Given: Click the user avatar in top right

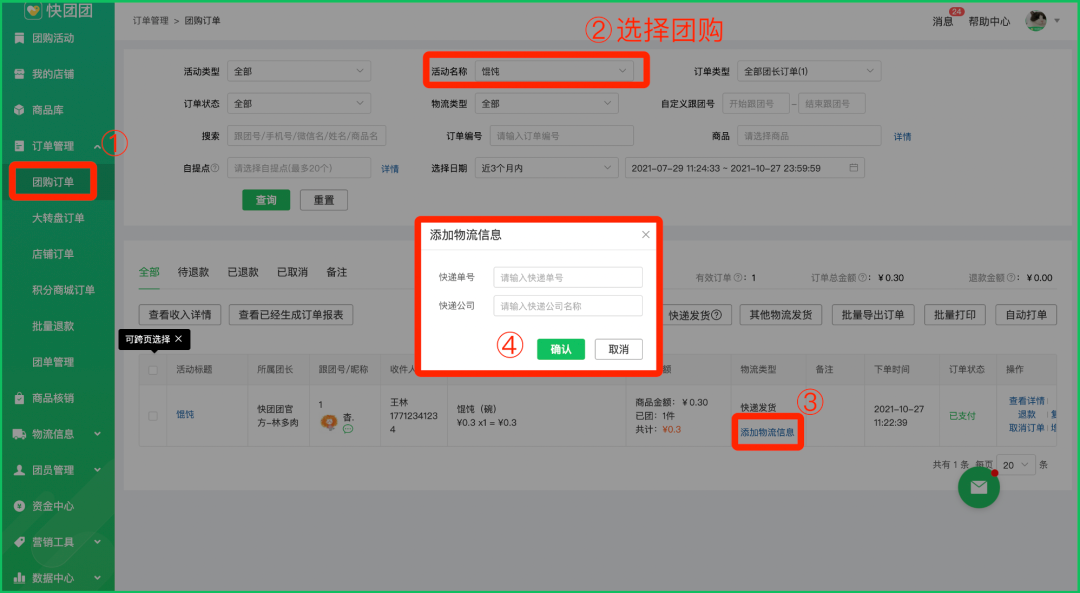Looking at the screenshot, I should pyautogui.click(x=1036, y=21).
